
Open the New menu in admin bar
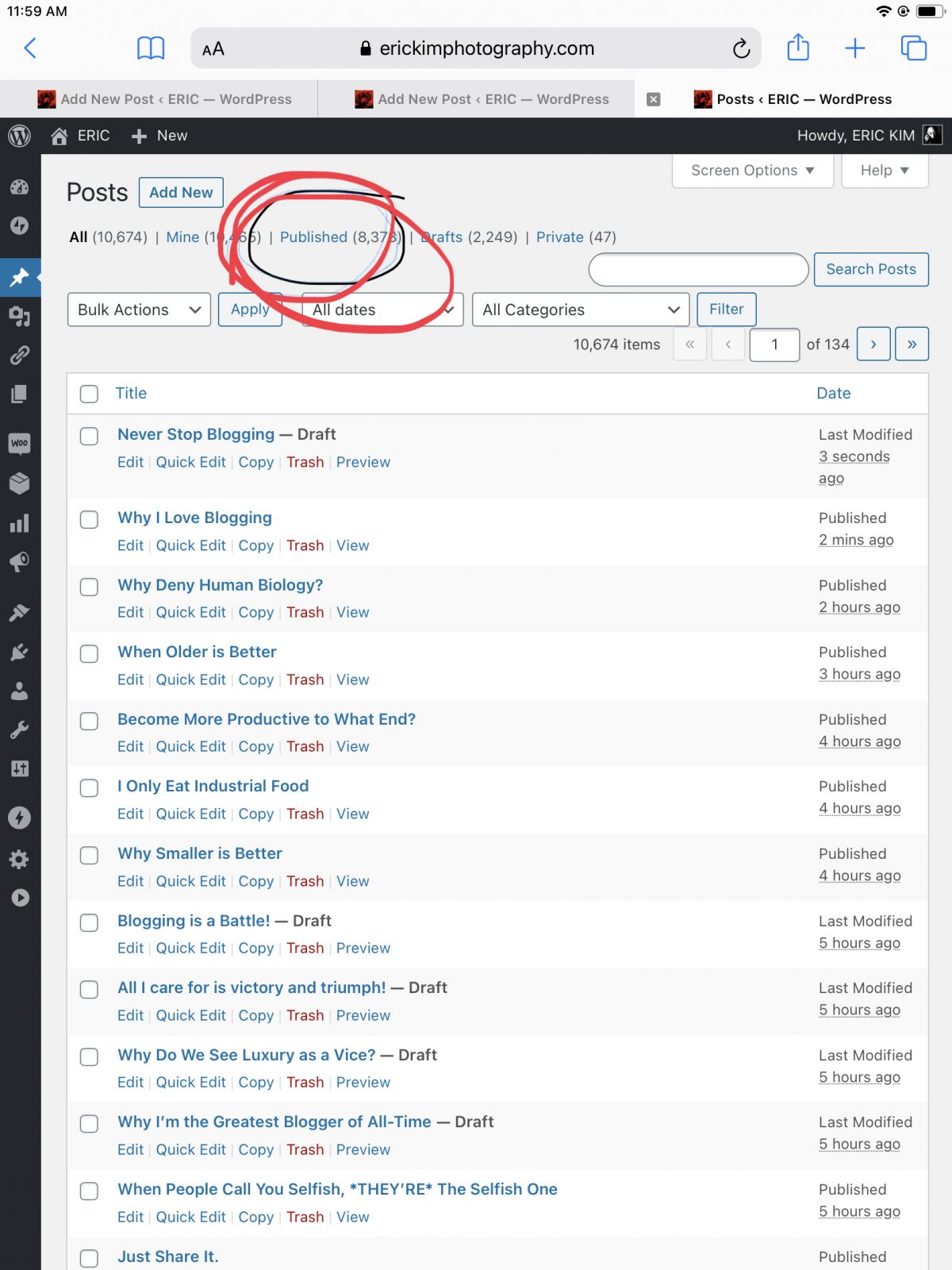pos(159,136)
